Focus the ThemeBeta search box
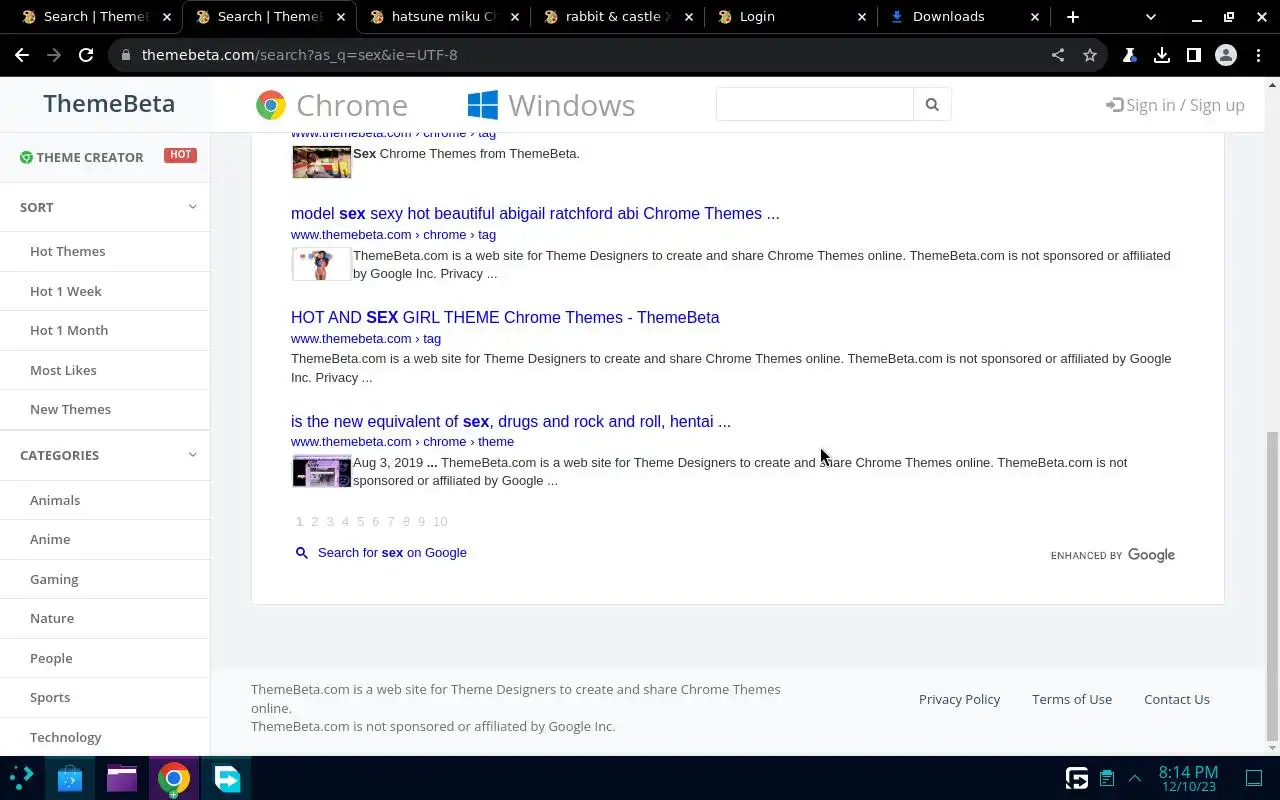The image size is (1280, 800). [x=815, y=104]
